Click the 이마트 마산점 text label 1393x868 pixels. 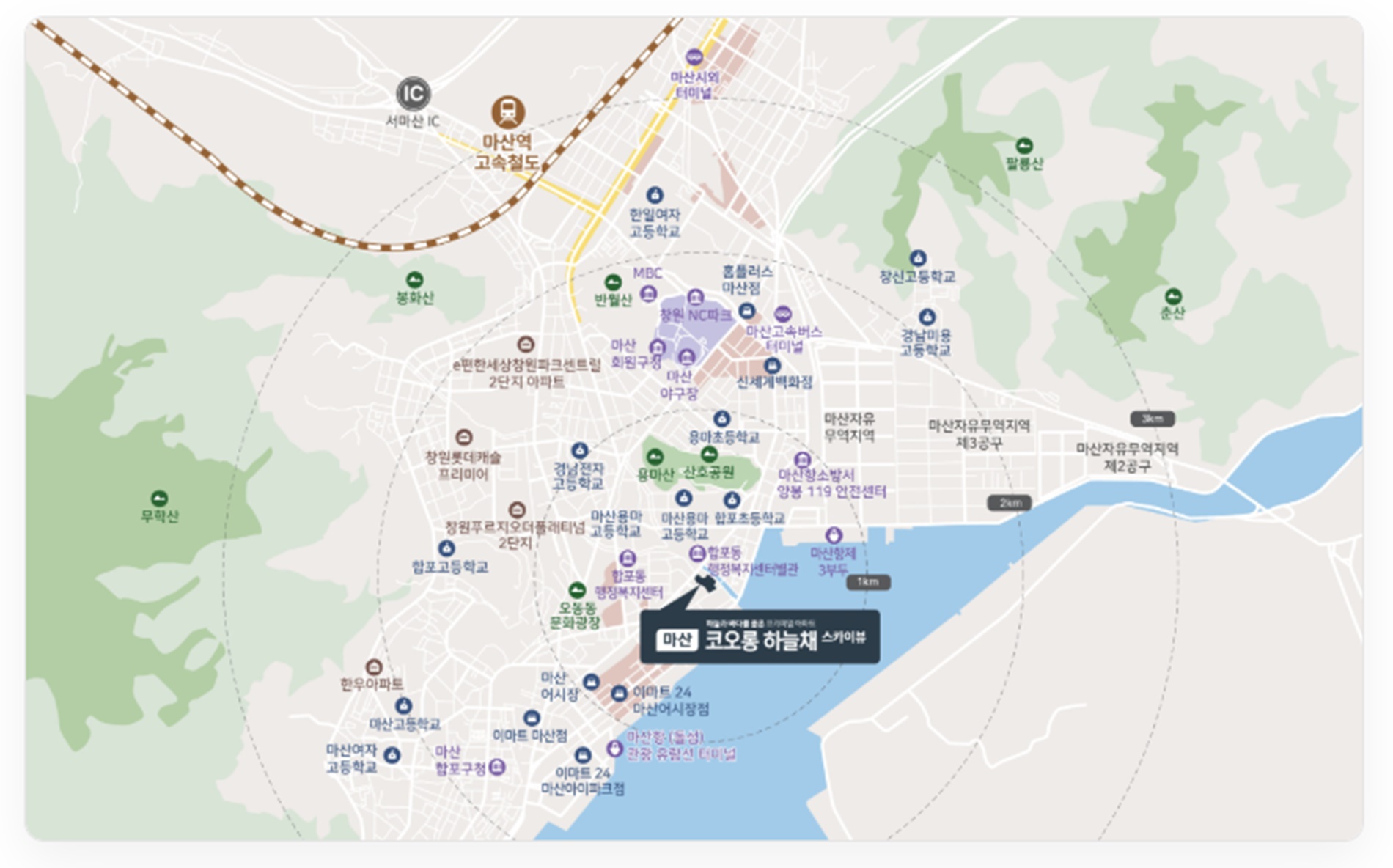coord(529,735)
